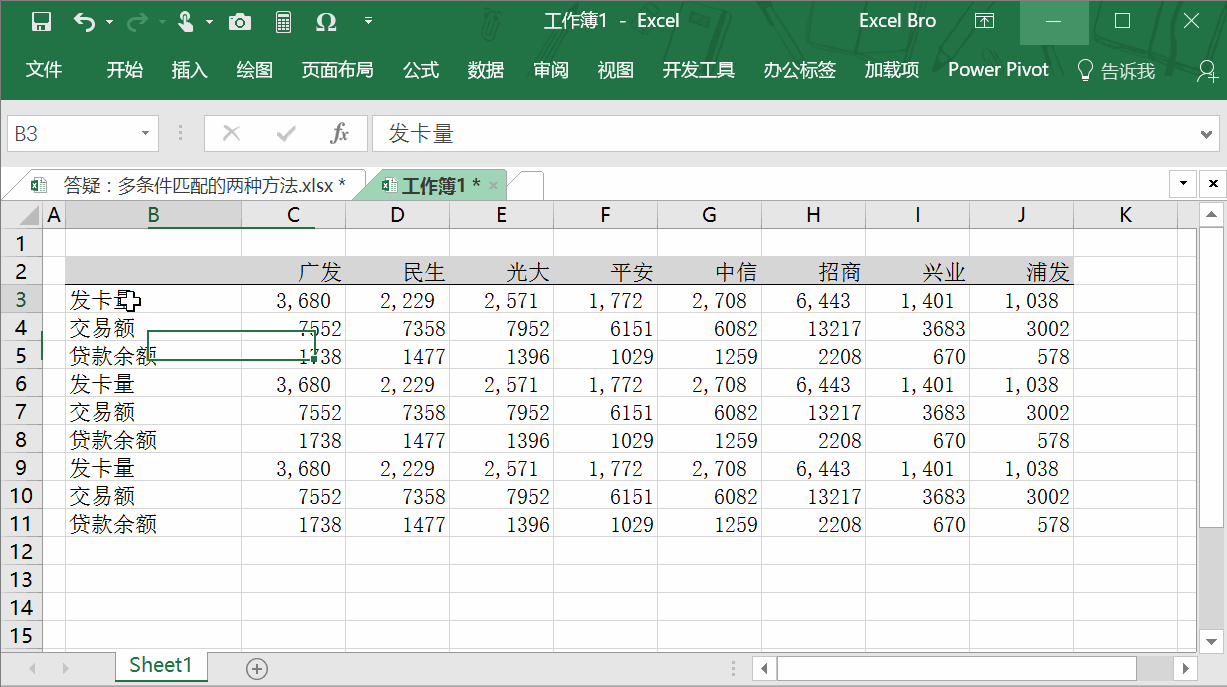Open the 加载项 ribbon tab
Viewport: 1227px width, 687px height.
pyautogui.click(x=892, y=70)
